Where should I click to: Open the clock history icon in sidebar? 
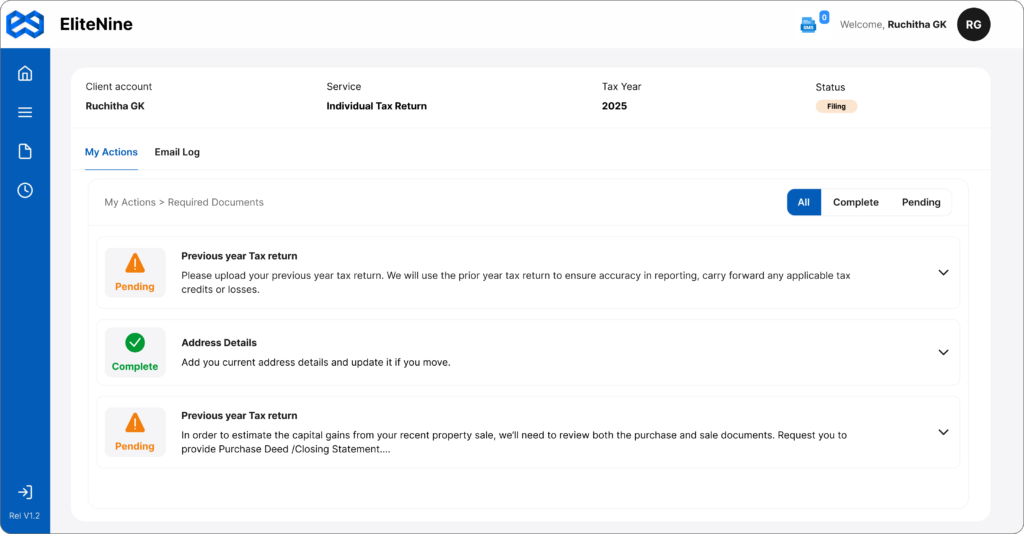click(x=25, y=190)
